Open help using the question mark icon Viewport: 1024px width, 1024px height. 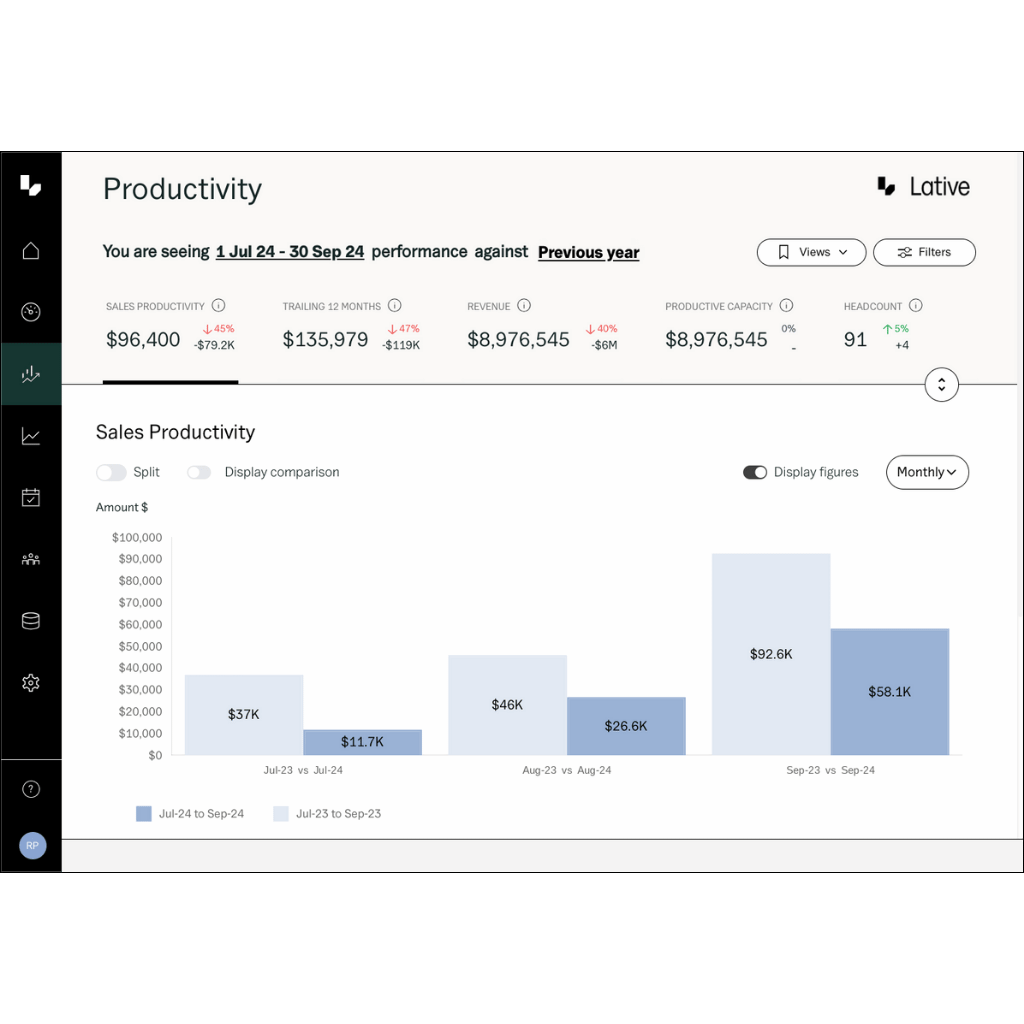click(30, 789)
